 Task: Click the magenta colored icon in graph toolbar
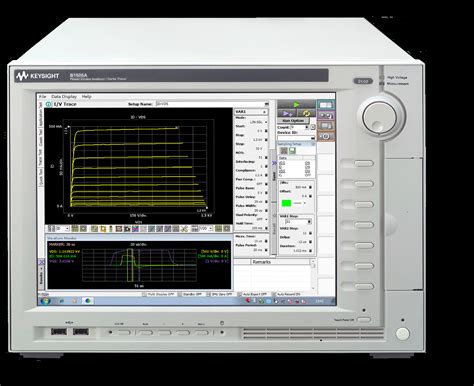tap(135, 229)
